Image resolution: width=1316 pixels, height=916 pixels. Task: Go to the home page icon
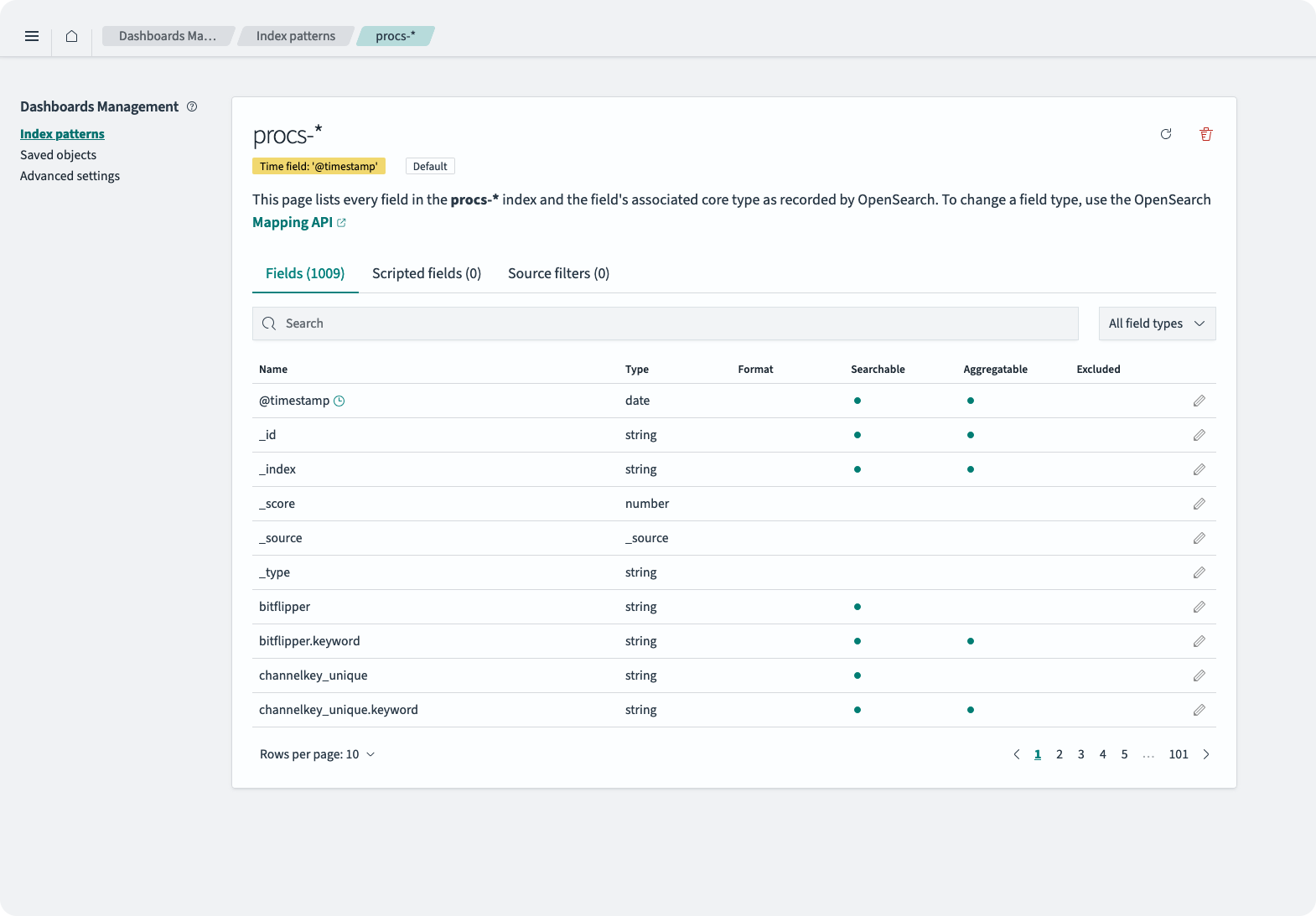tap(72, 36)
